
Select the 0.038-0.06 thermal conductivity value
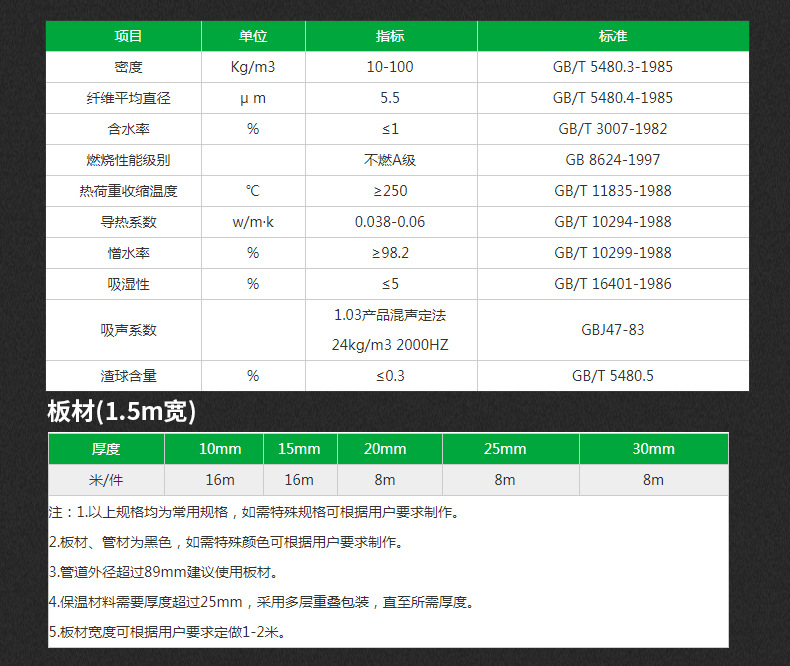pos(389,222)
